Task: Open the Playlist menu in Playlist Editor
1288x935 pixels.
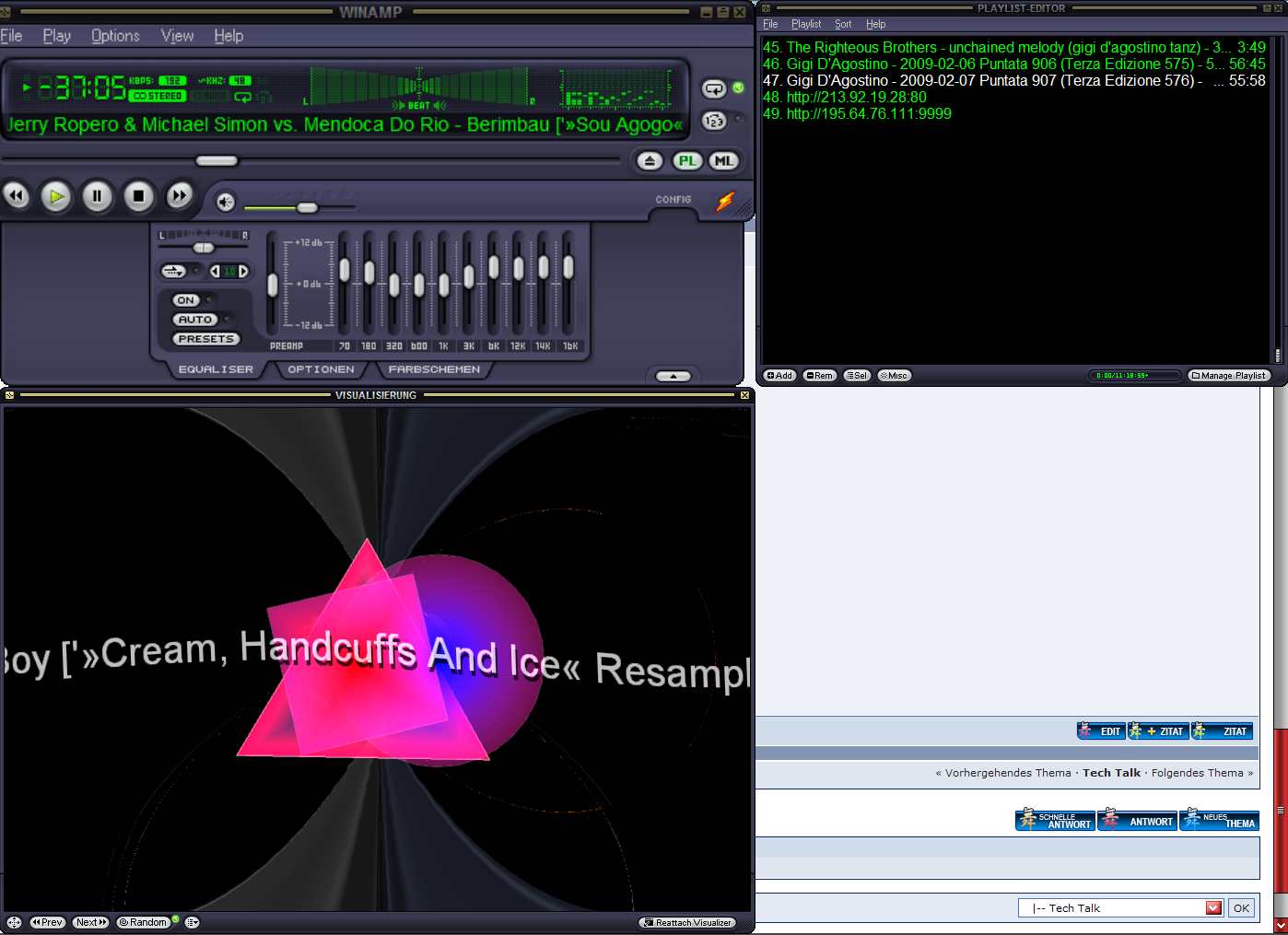Action: (x=806, y=24)
